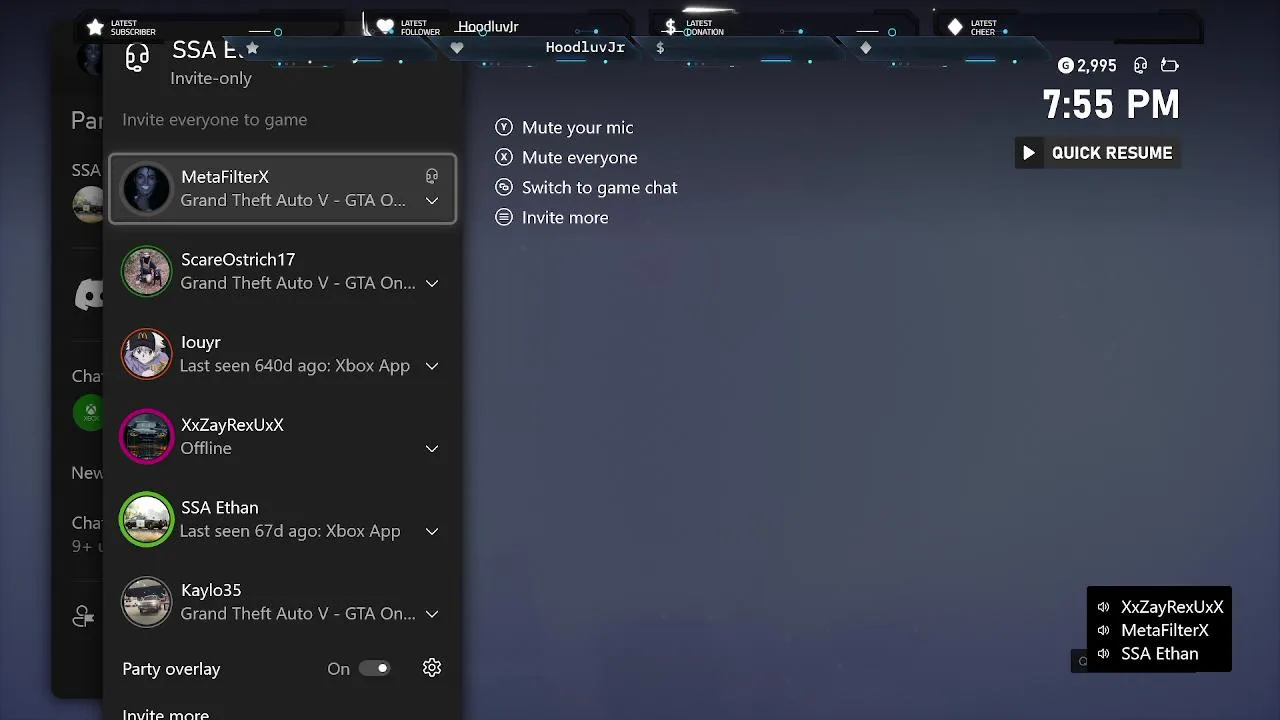
Task: Click the Quick Resume button
Action: click(x=1097, y=153)
